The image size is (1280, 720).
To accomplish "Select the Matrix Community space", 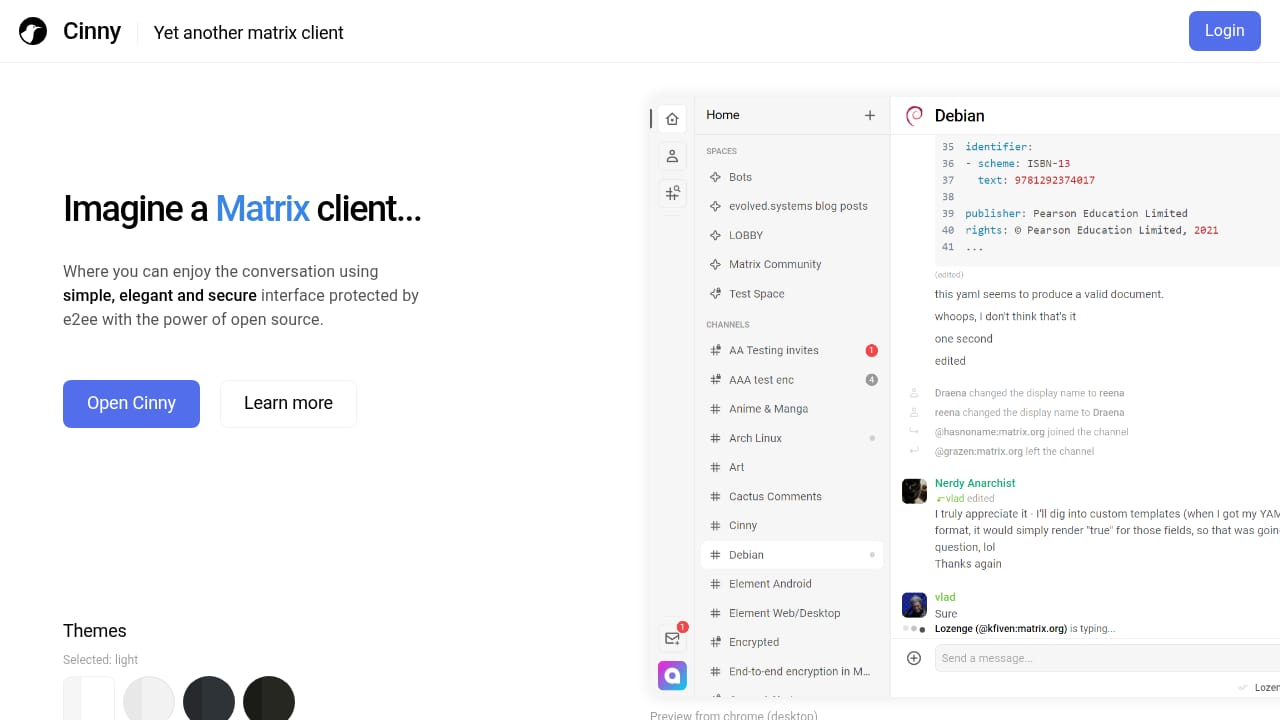I will tap(775, 264).
